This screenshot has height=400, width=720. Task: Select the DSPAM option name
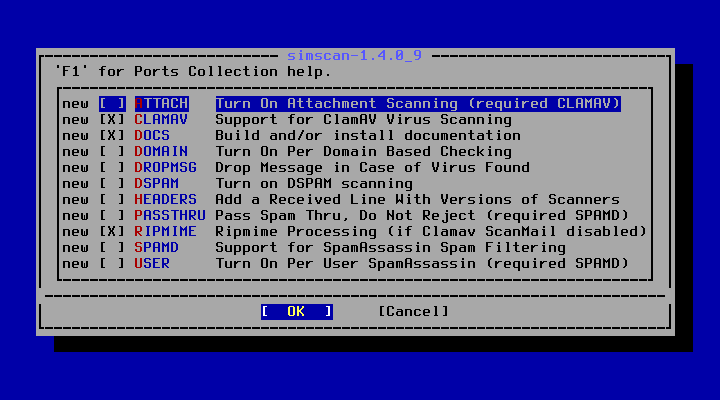point(157,184)
